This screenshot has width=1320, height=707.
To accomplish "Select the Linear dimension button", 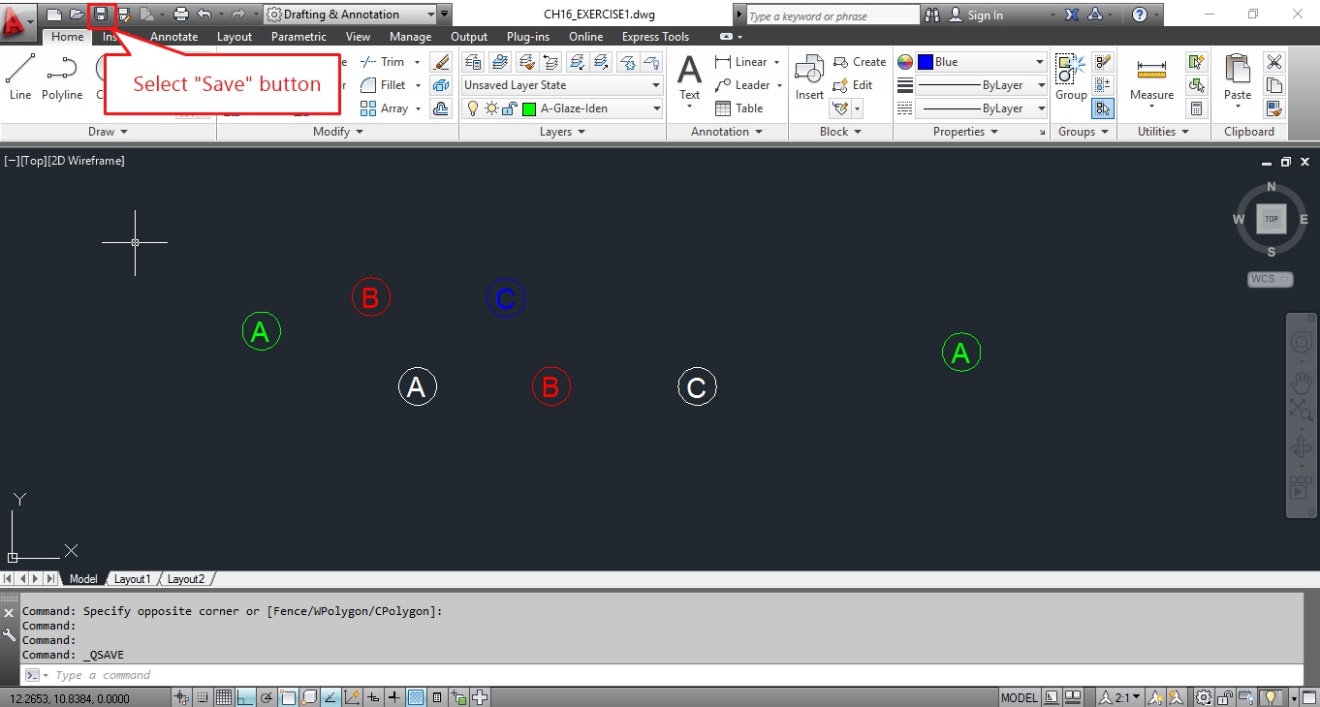I will pyautogui.click(x=745, y=61).
